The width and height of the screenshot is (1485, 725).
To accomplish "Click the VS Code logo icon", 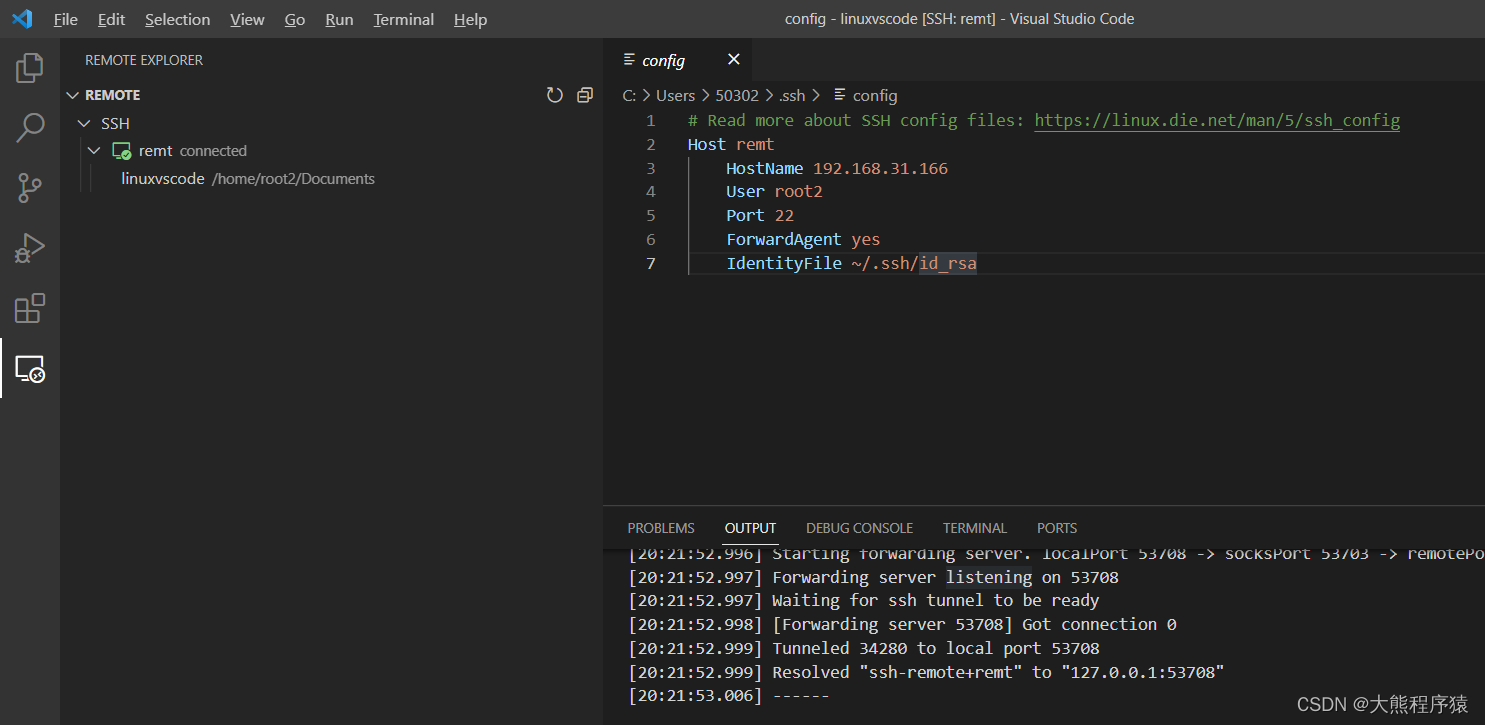I will pyautogui.click(x=22, y=19).
